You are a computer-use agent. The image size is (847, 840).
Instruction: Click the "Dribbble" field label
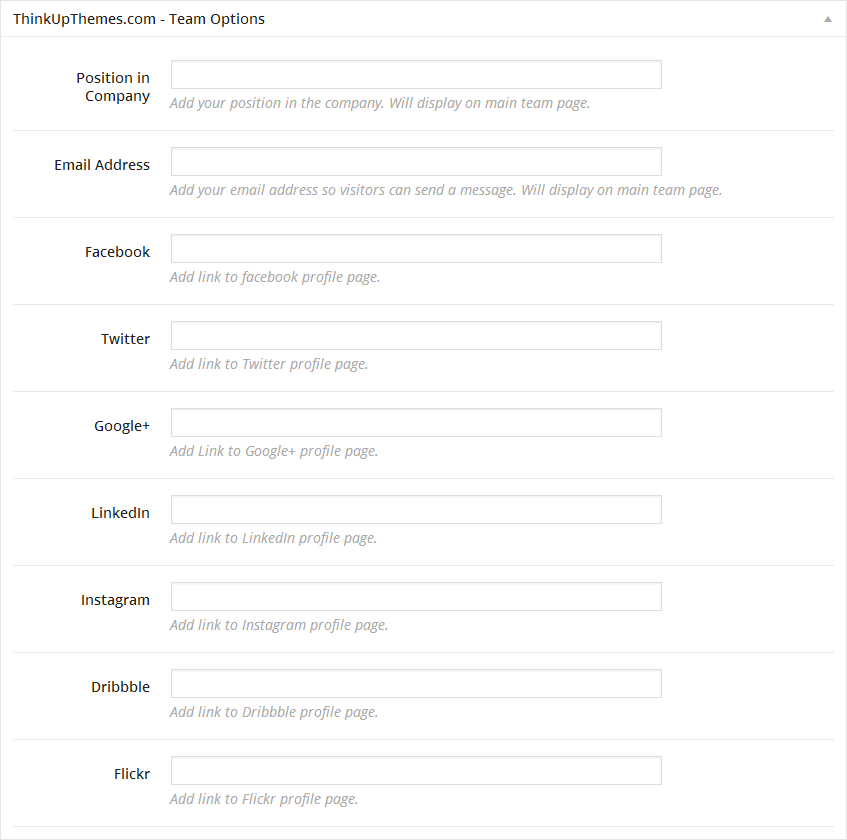coord(120,687)
